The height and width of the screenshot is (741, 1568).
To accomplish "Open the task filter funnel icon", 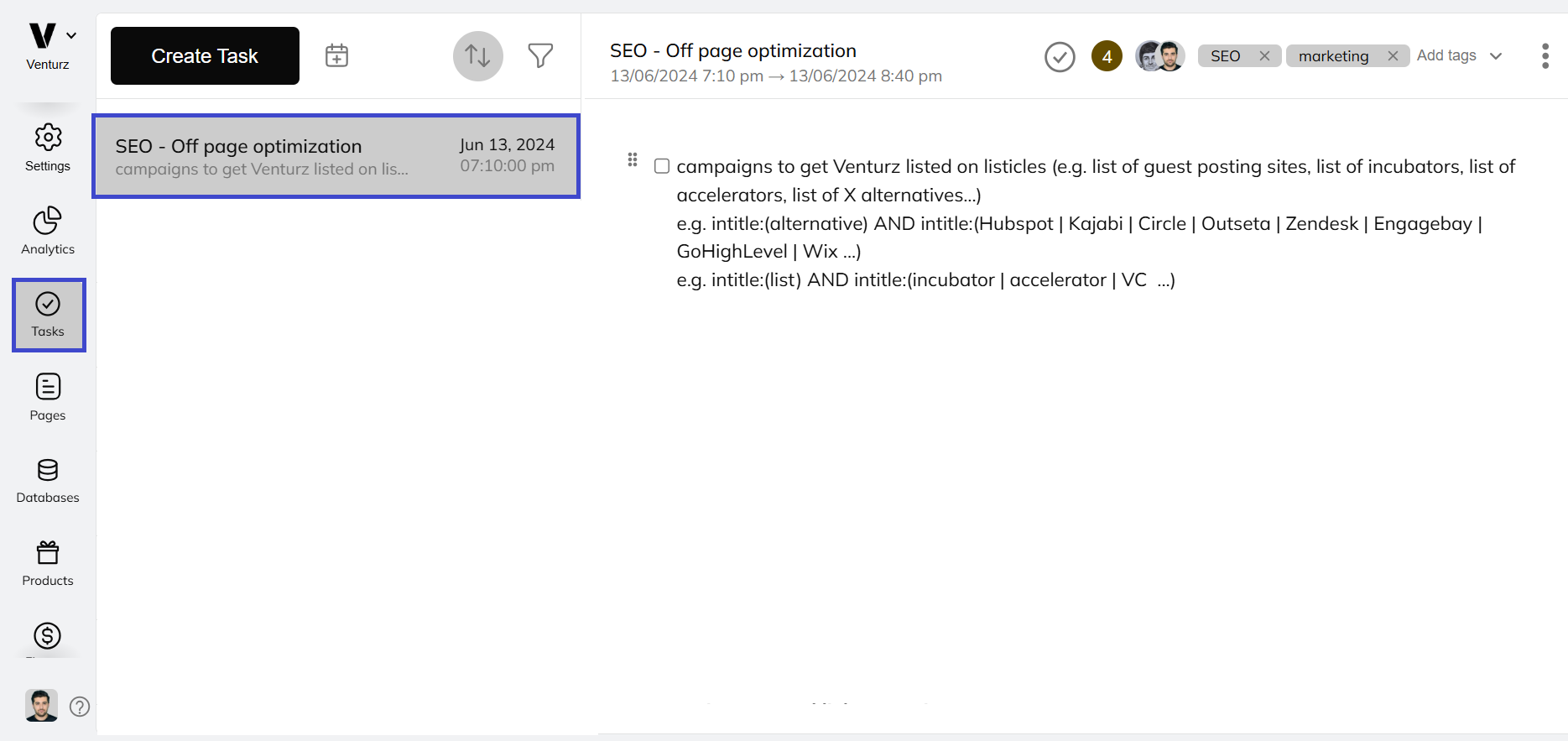I will click(540, 55).
